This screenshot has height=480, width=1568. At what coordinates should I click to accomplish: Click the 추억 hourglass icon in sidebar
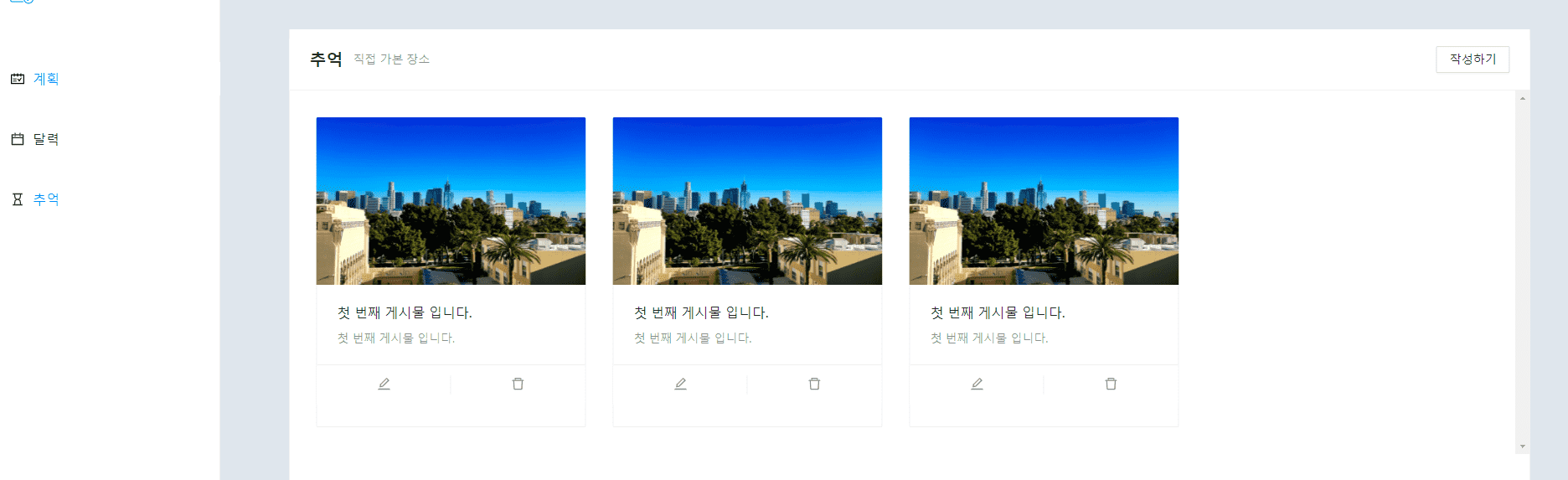pyautogui.click(x=18, y=199)
